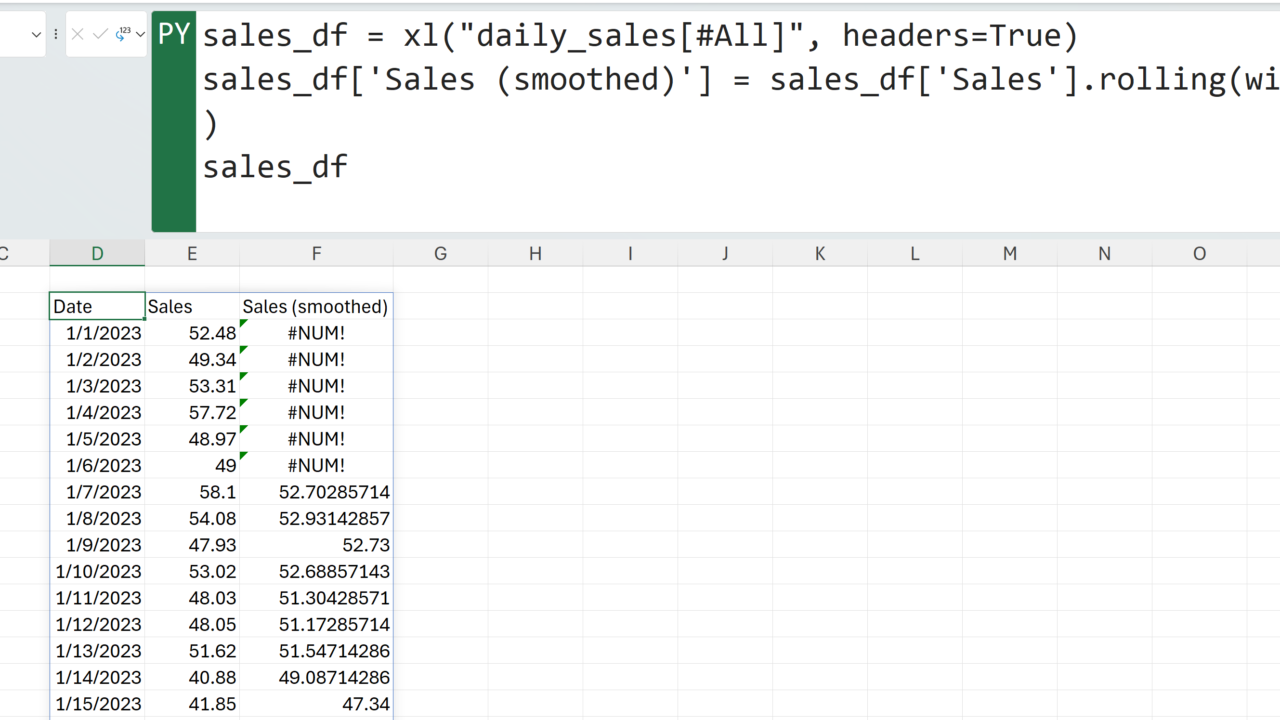This screenshot has width=1280, height=720.
Task: Click the smoothed value 47.34
Action: point(316,704)
